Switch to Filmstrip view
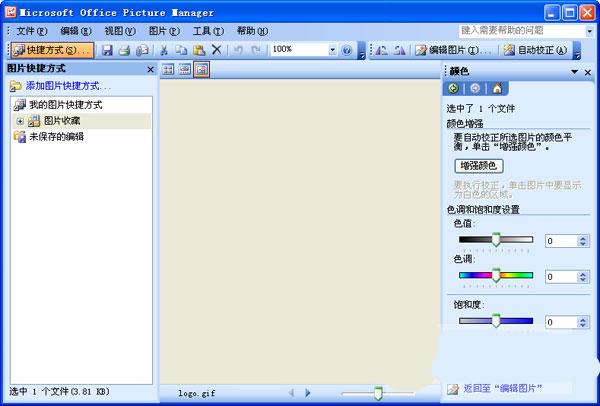Image resolution: width=600 pixels, height=406 pixels. coord(185,69)
